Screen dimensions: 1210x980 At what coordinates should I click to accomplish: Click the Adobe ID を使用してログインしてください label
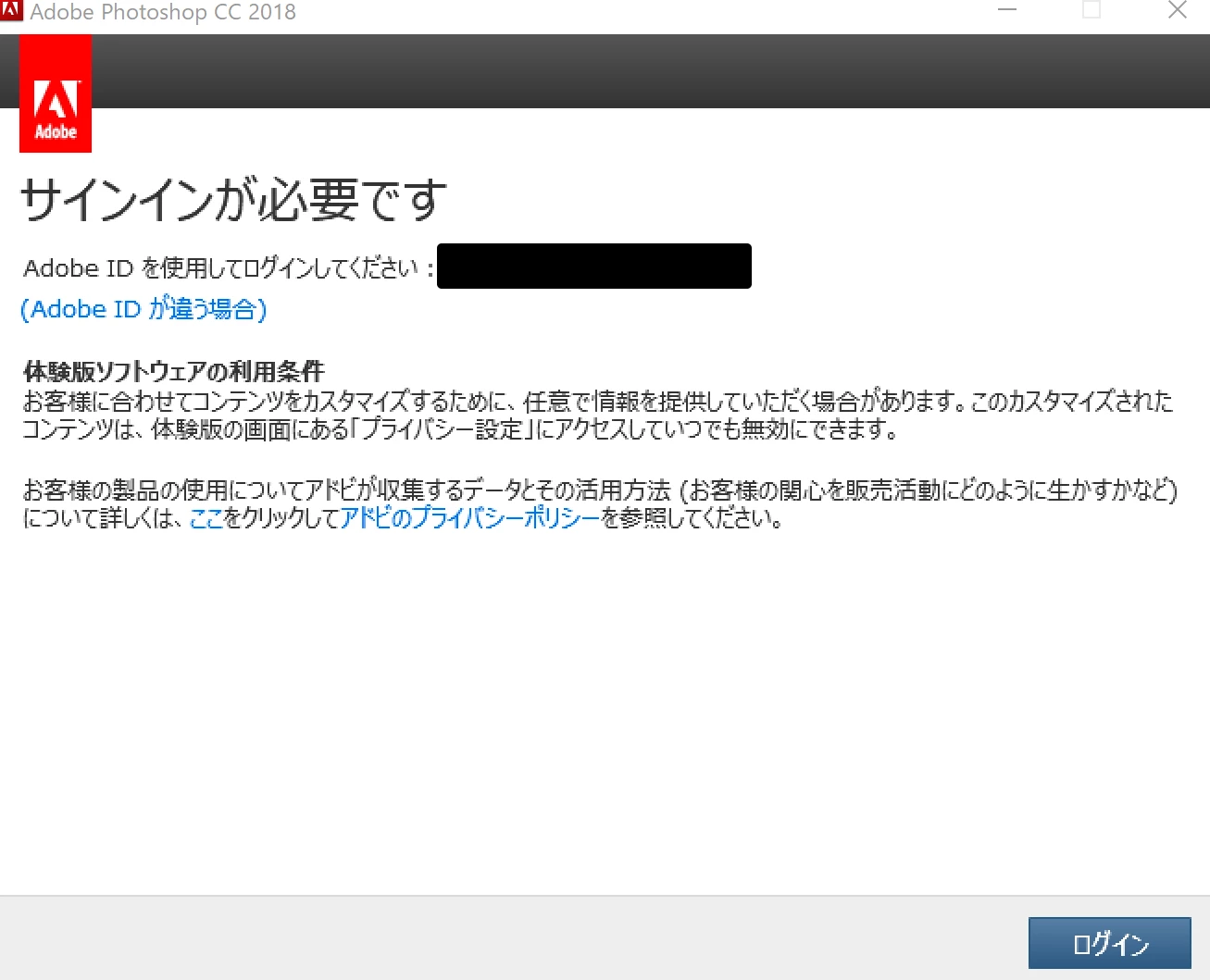(229, 267)
